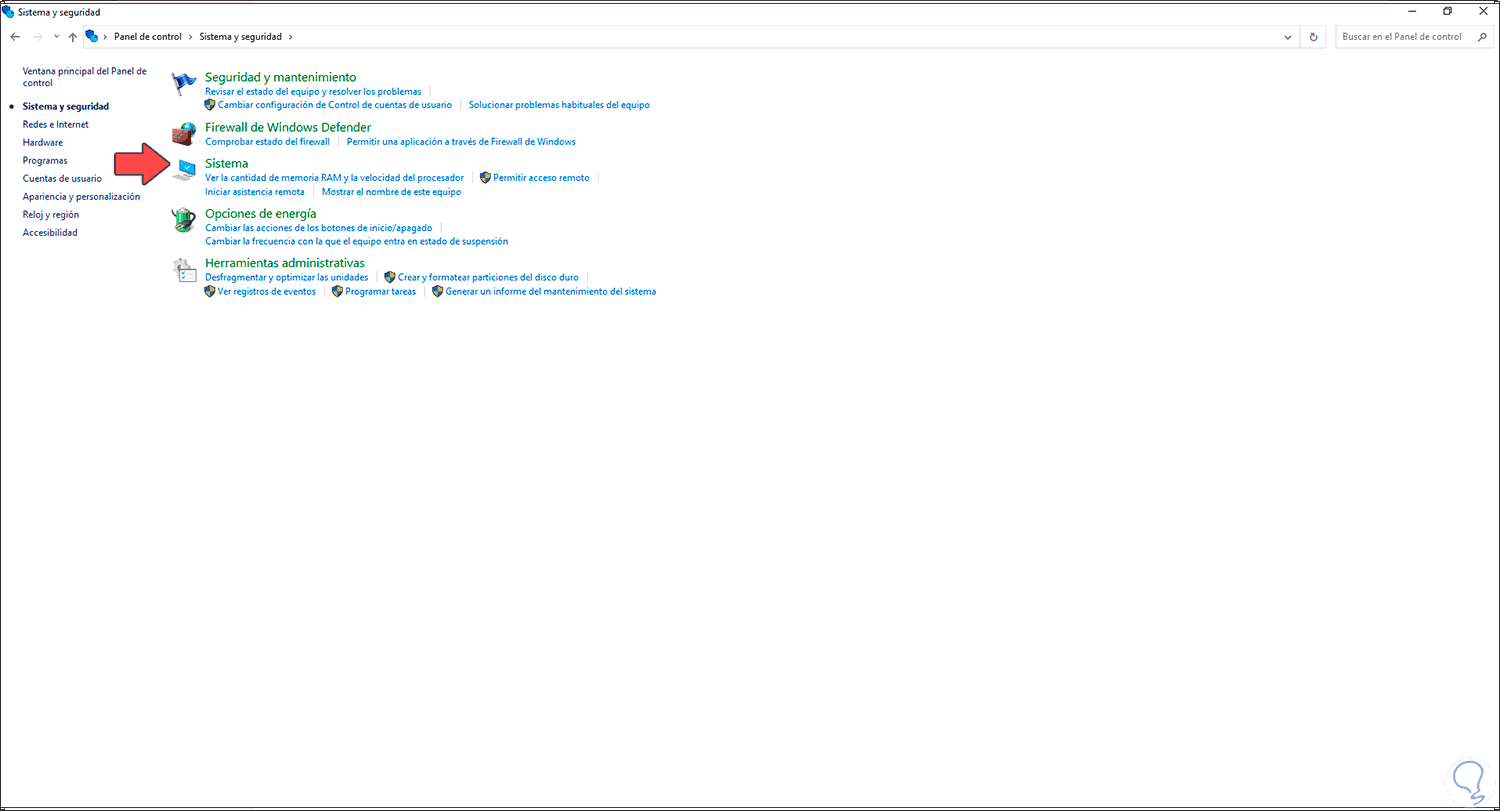This screenshot has width=1500, height=811.
Task: Click the Sistema computer icon
Action: (183, 170)
